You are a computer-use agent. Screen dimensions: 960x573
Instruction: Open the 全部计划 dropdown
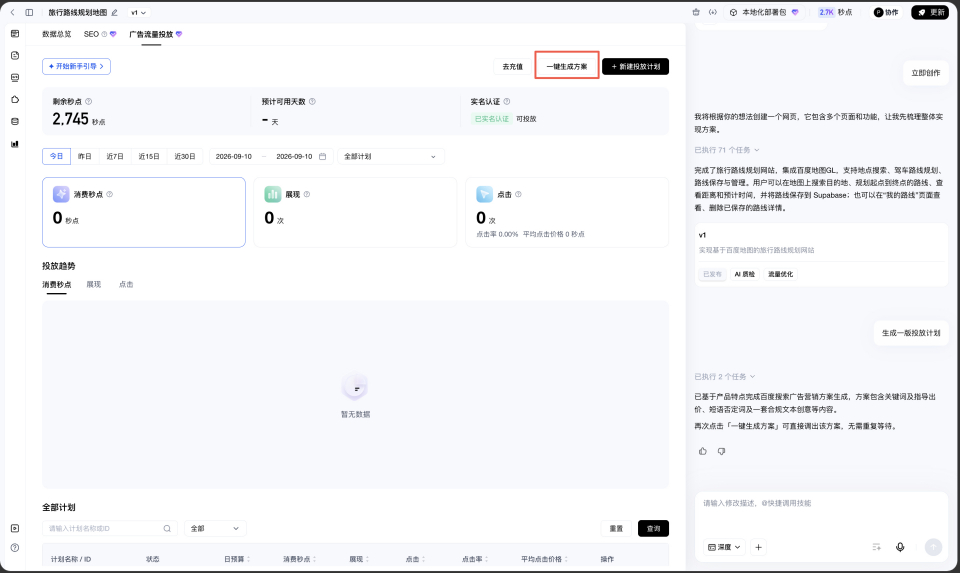[391, 156]
